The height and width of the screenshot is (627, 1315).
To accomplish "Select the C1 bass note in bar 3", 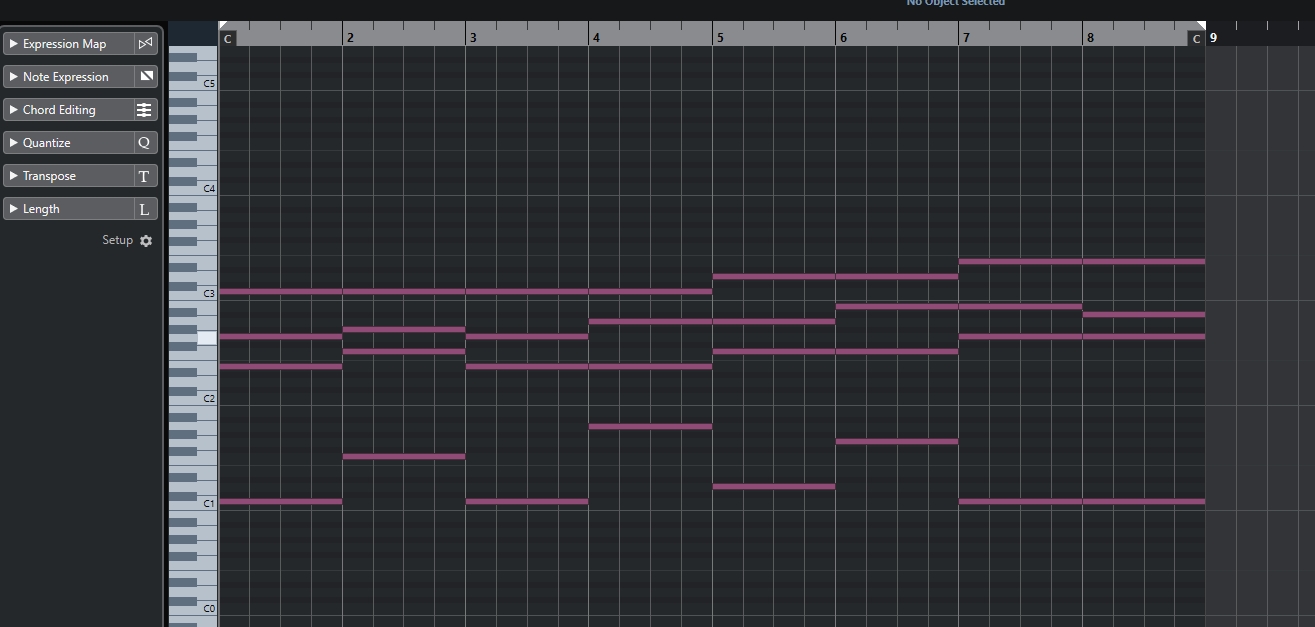I will tap(527, 501).
